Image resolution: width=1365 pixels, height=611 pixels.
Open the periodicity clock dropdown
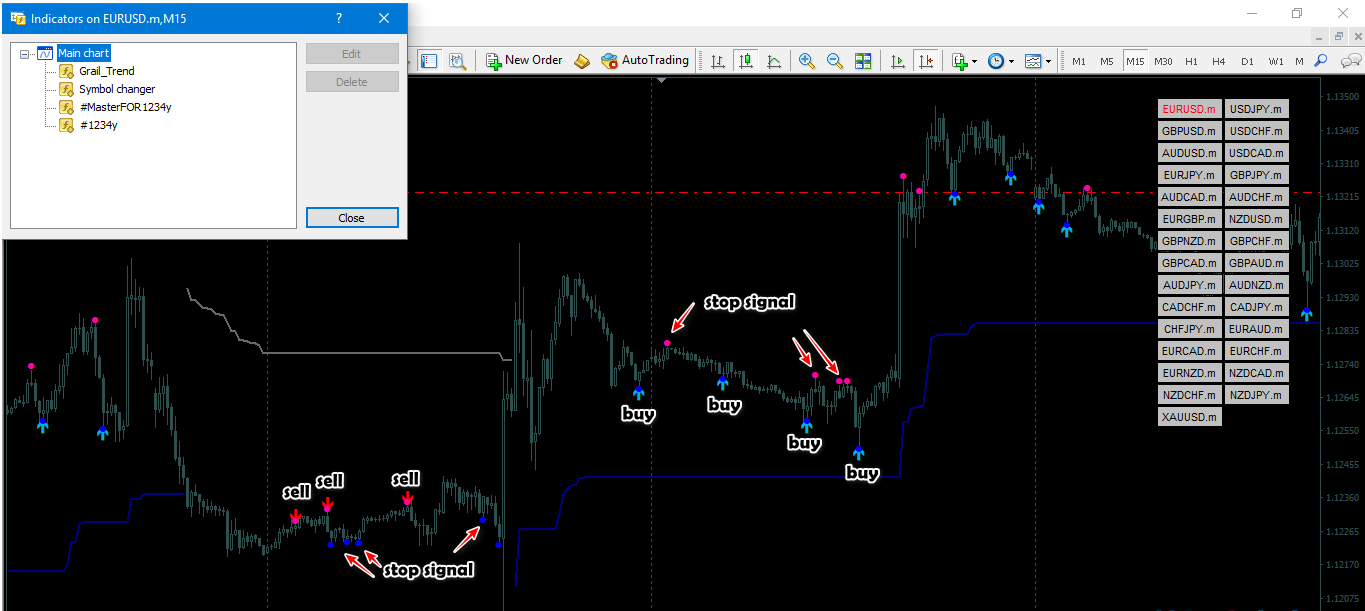pos(1011,62)
